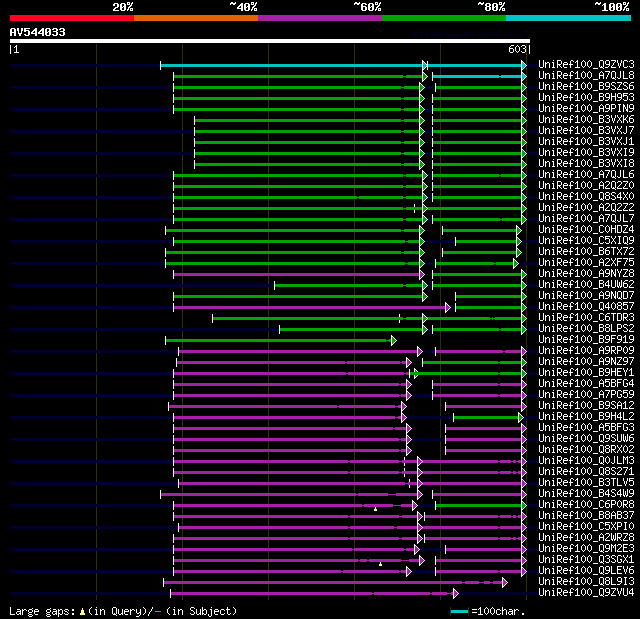Select hit UniRef100_C6P0R8 label
640x619 pixels.
586,505
